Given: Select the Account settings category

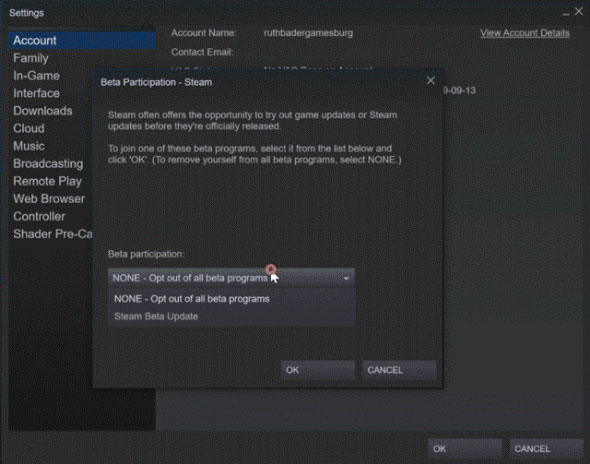Looking at the screenshot, I should coord(82,40).
